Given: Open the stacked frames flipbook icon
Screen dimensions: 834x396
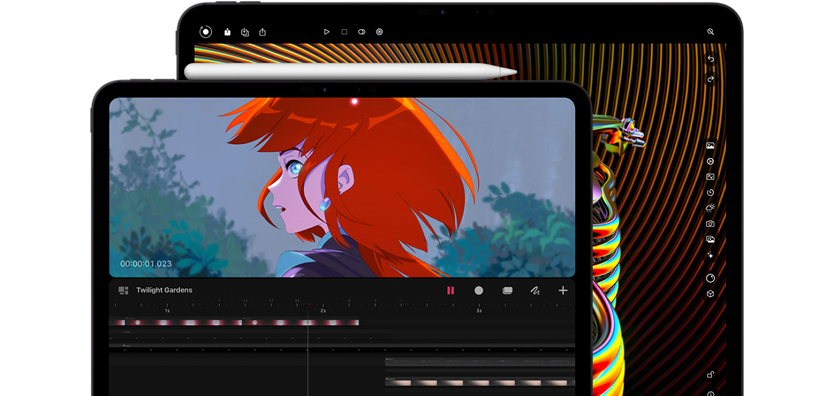Looking at the screenshot, I should point(507,290).
